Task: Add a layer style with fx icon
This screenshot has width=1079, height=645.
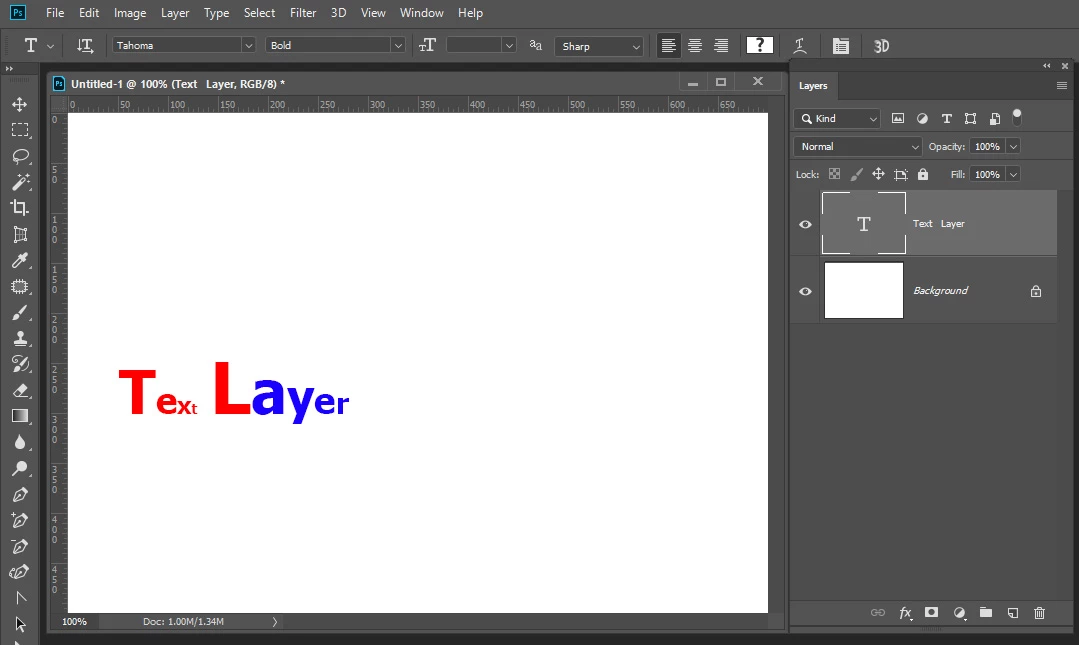Action: (x=905, y=613)
